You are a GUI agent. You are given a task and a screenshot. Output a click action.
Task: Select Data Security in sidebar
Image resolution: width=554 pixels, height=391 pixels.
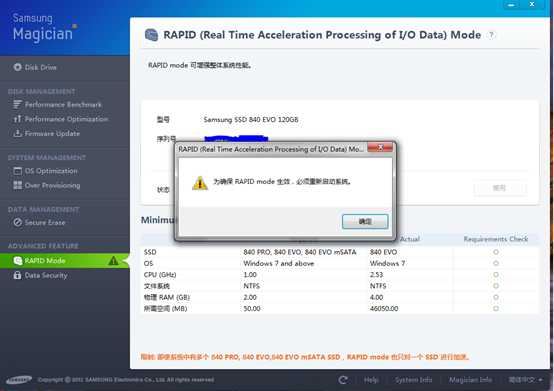coord(46,276)
